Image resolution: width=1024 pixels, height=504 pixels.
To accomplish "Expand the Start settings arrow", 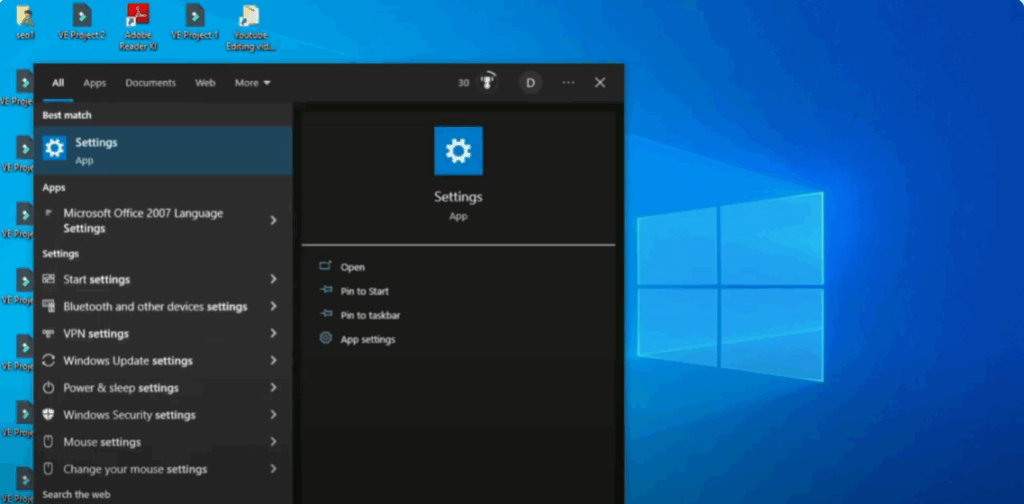I will click(x=273, y=280).
